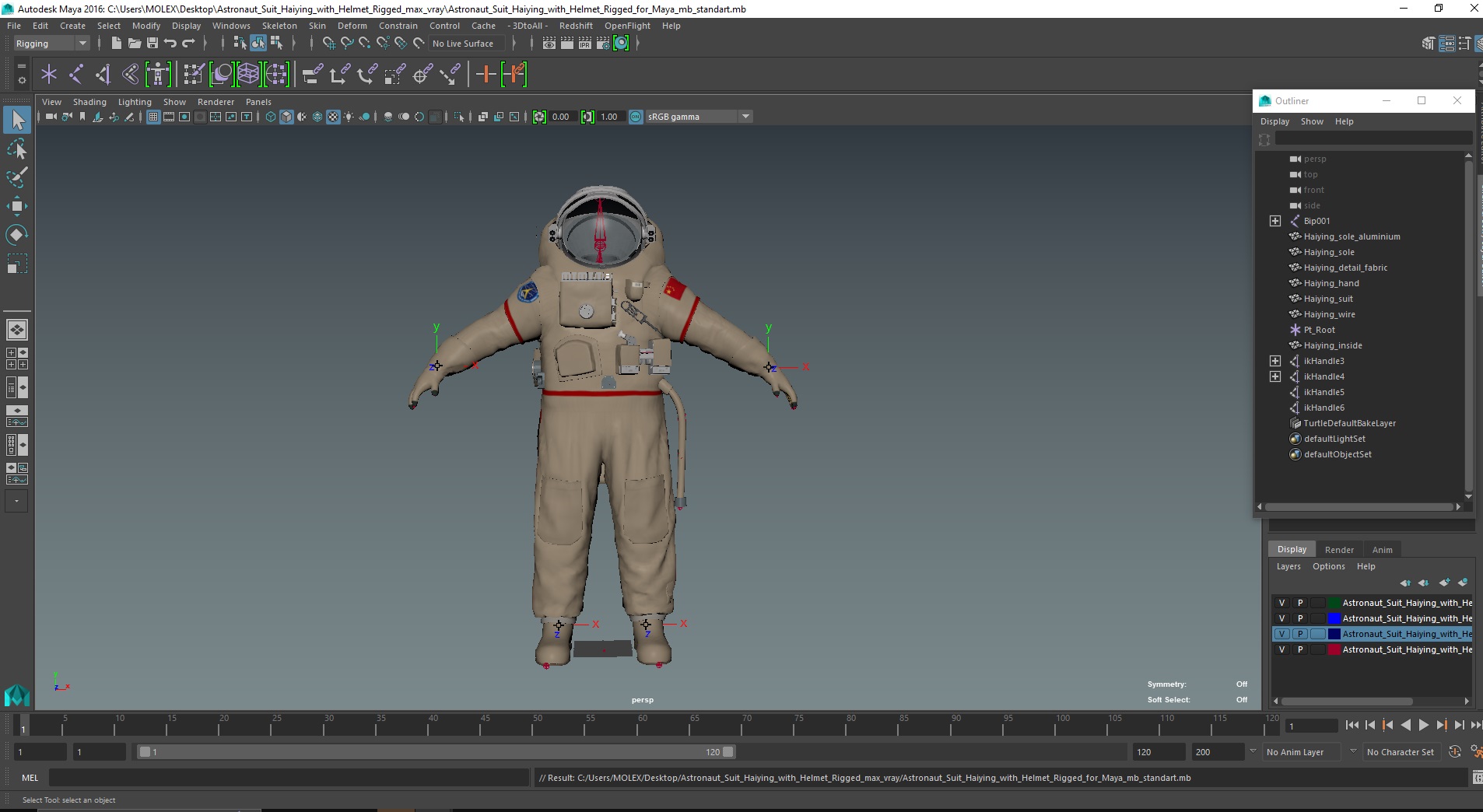Open the Constrain menu
The width and height of the screenshot is (1483, 812).
398,26
